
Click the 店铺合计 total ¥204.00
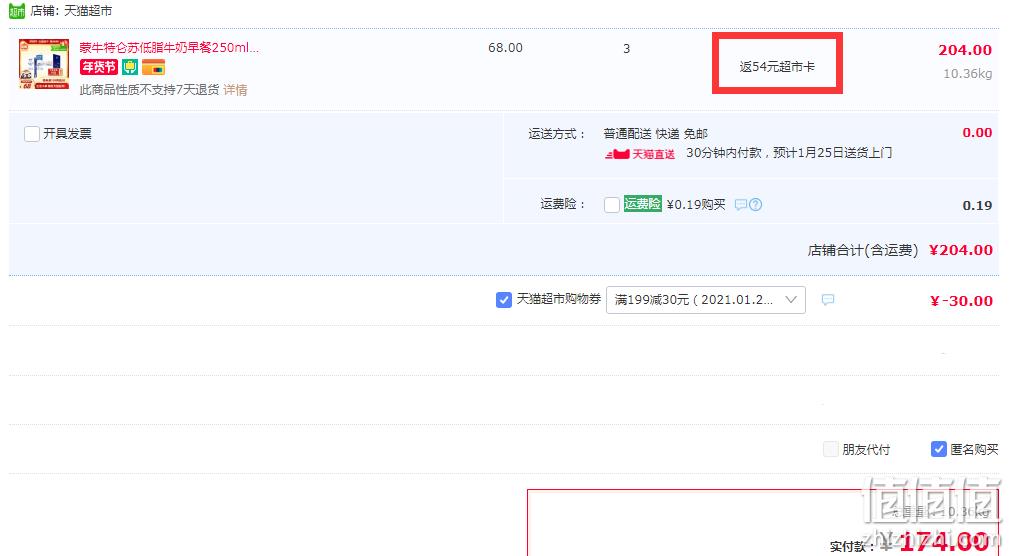pos(961,250)
